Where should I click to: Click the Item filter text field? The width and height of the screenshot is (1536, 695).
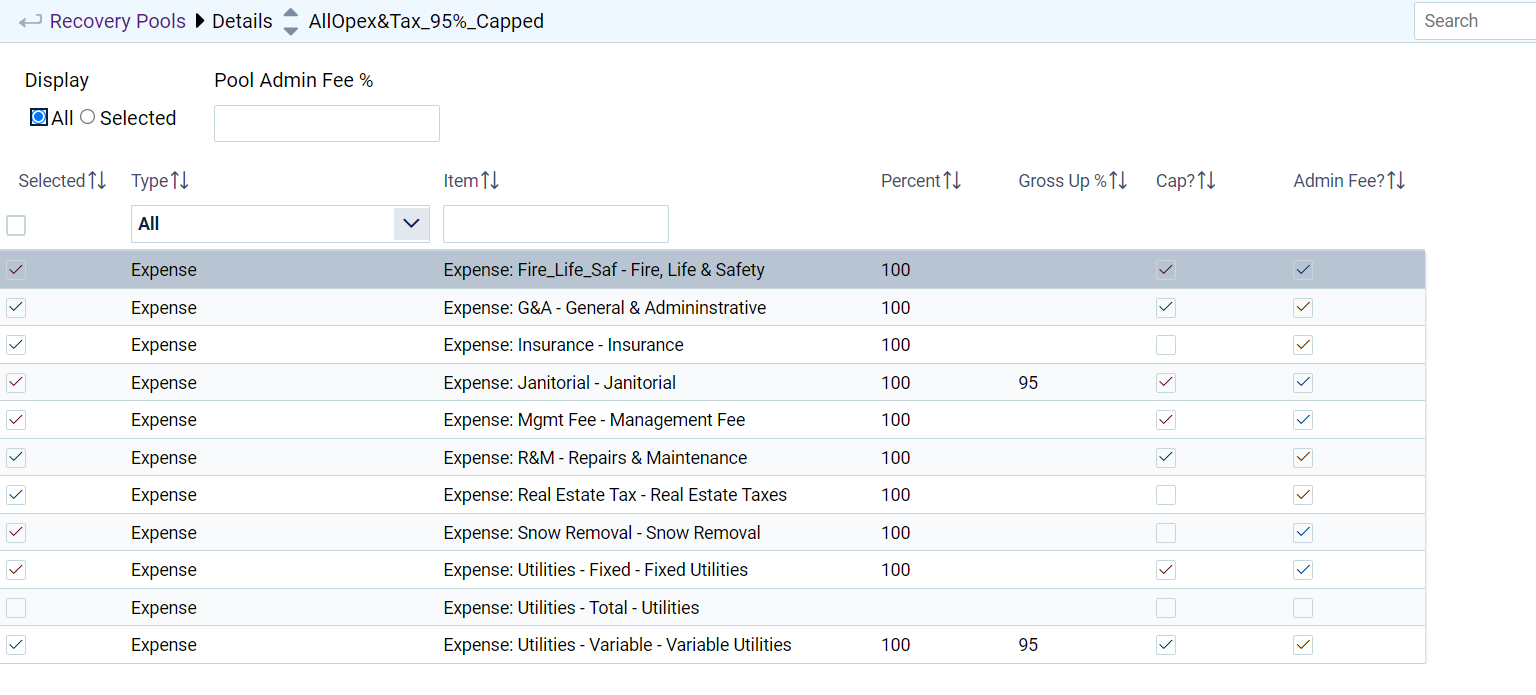(x=556, y=224)
